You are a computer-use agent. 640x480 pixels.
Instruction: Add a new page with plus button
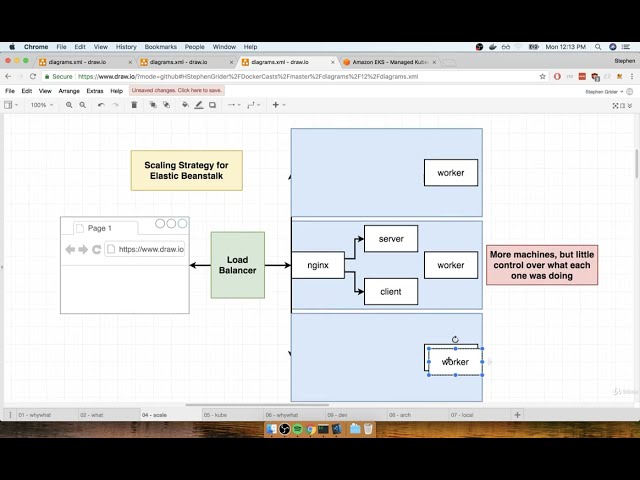click(x=517, y=415)
